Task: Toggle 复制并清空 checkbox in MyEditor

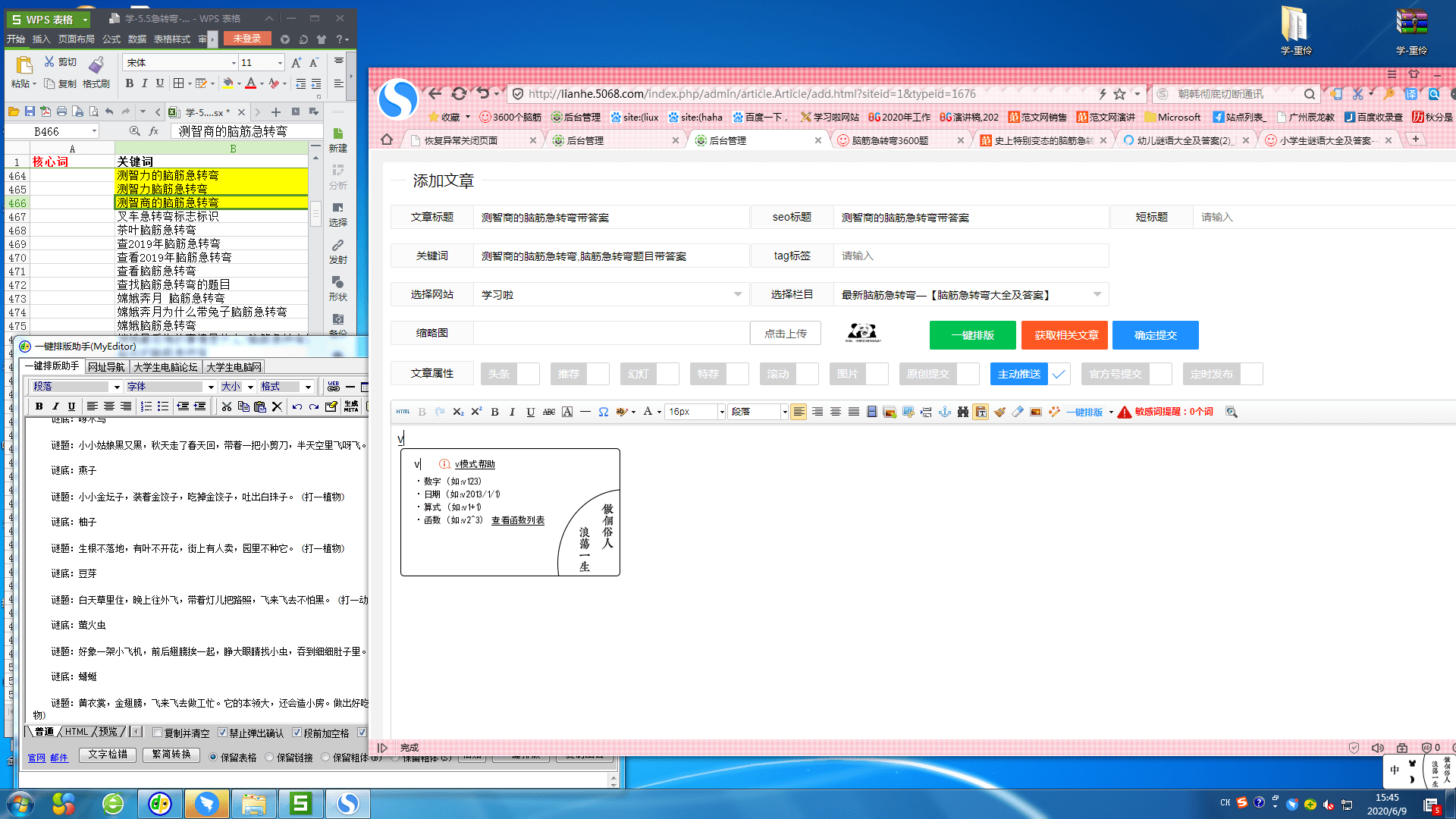Action: tap(158, 733)
